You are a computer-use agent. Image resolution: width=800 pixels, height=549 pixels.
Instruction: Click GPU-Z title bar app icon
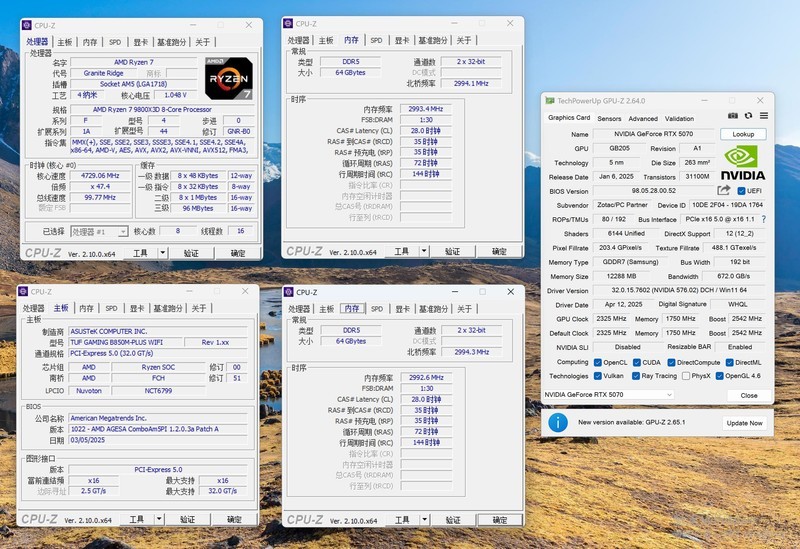tap(549, 101)
